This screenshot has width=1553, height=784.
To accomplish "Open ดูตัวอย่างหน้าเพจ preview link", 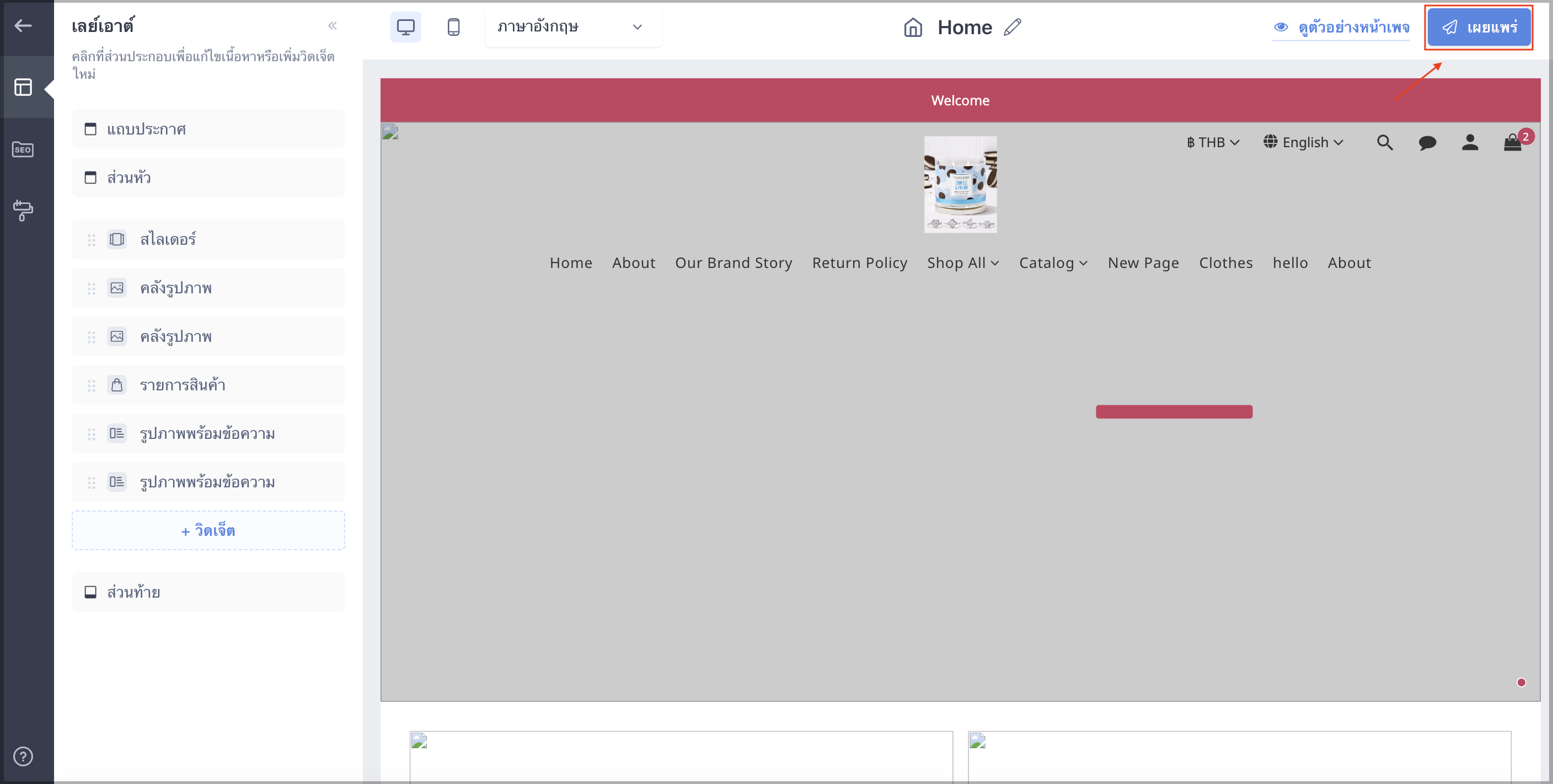I will 1341,27.
